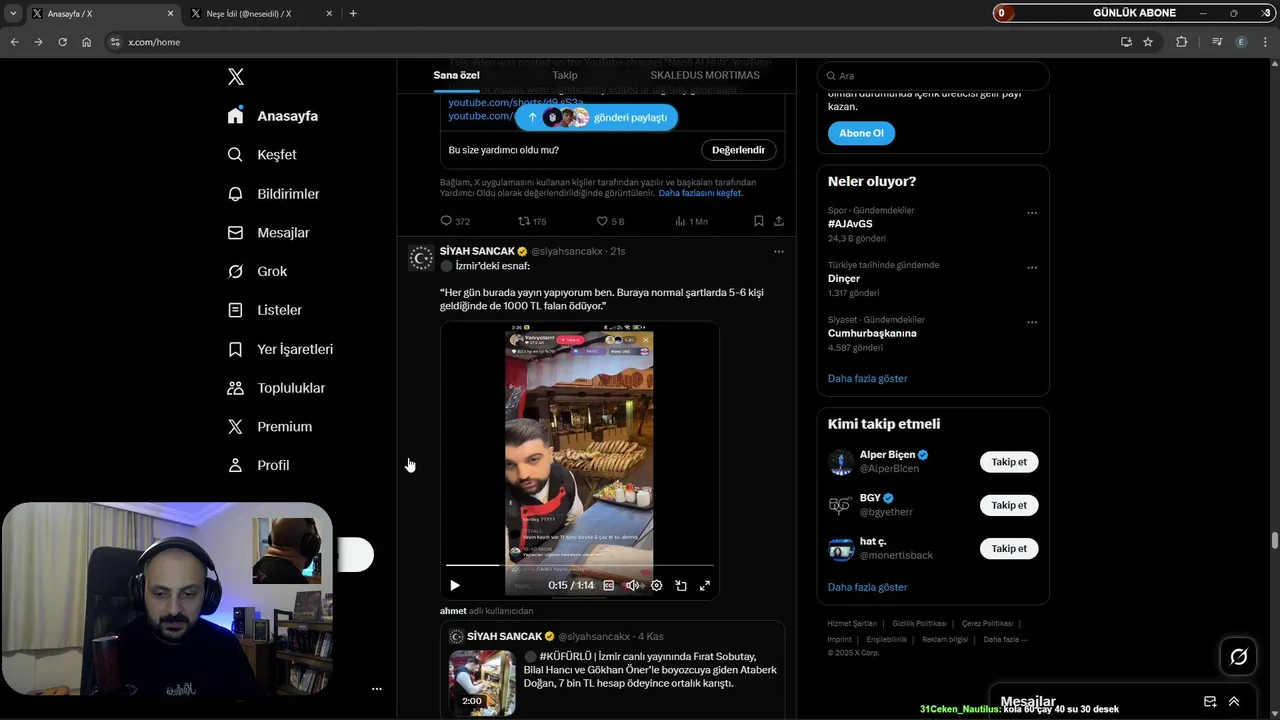The height and width of the screenshot is (720, 1280).
Task: Open Grok from the sidebar
Action: [x=257, y=272]
